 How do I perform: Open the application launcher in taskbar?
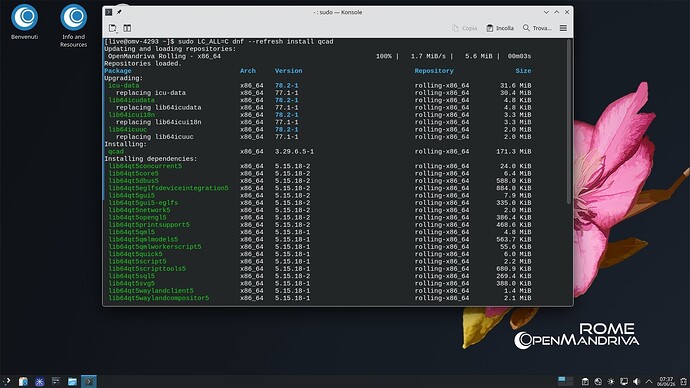7,381
